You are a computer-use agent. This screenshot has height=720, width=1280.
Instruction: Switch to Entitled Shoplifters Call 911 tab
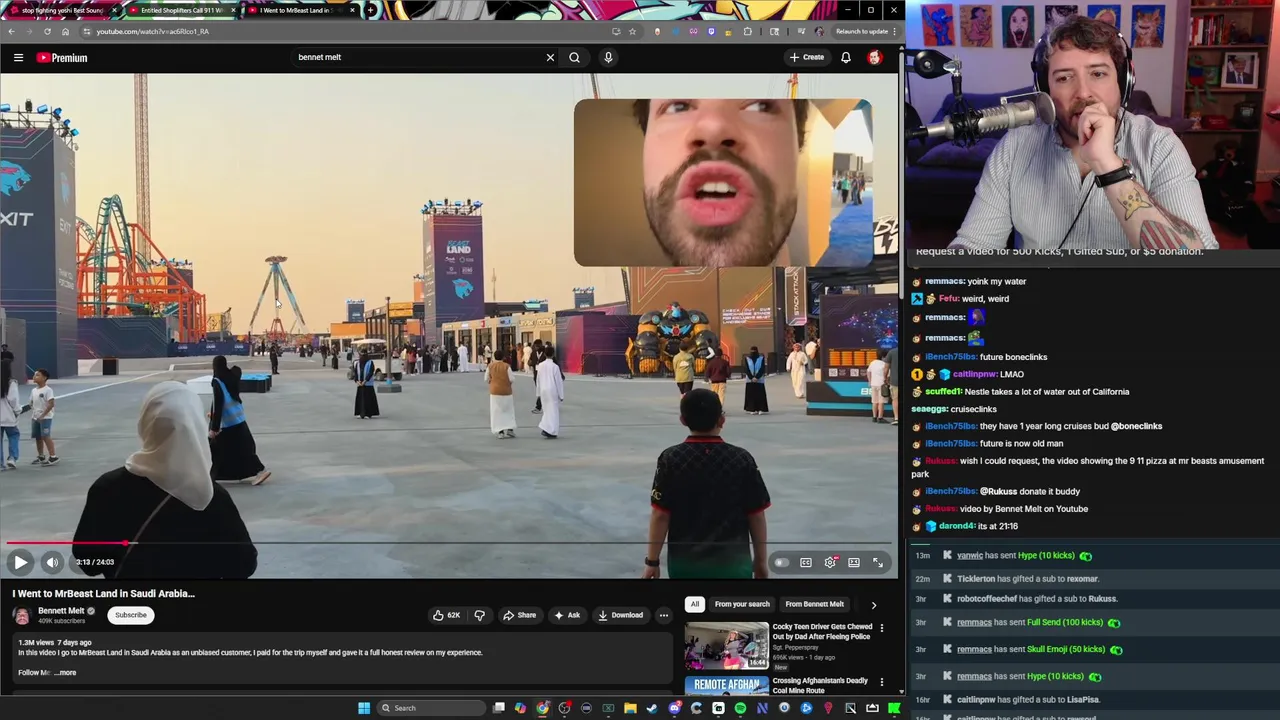[x=182, y=10]
